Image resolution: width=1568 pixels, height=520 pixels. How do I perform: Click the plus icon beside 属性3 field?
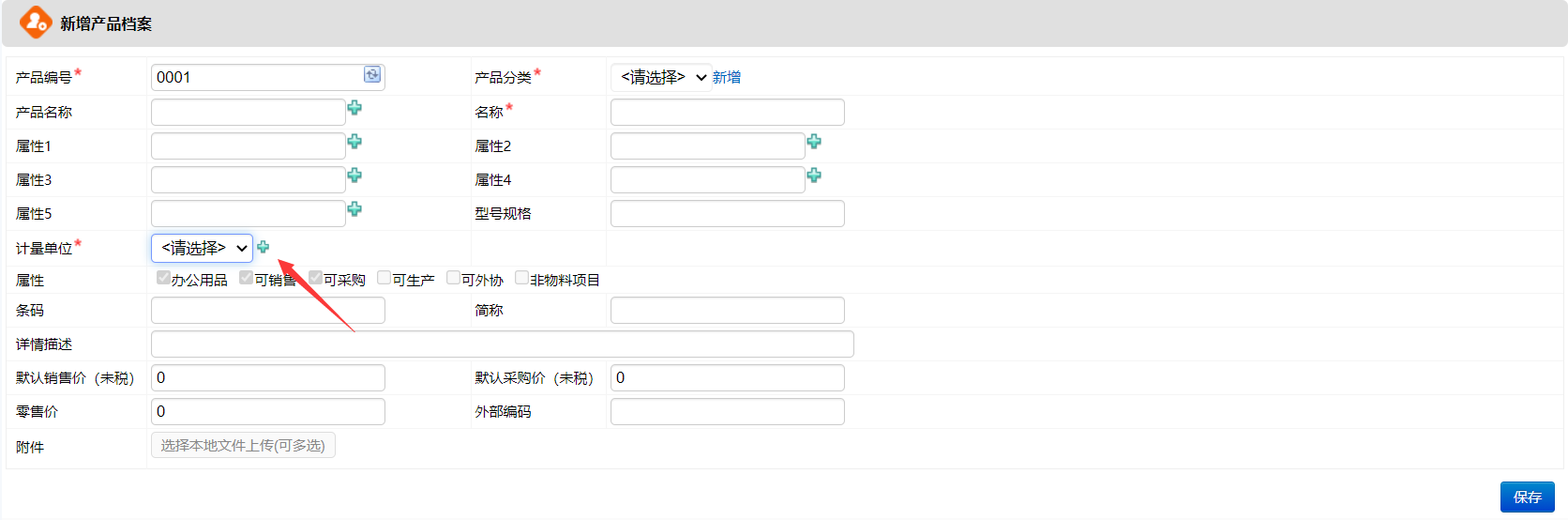pos(354,176)
